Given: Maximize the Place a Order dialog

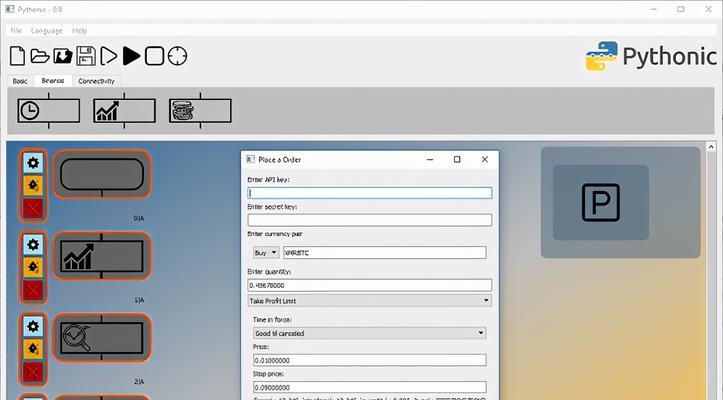Looking at the screenshot, I should (457, 159).
